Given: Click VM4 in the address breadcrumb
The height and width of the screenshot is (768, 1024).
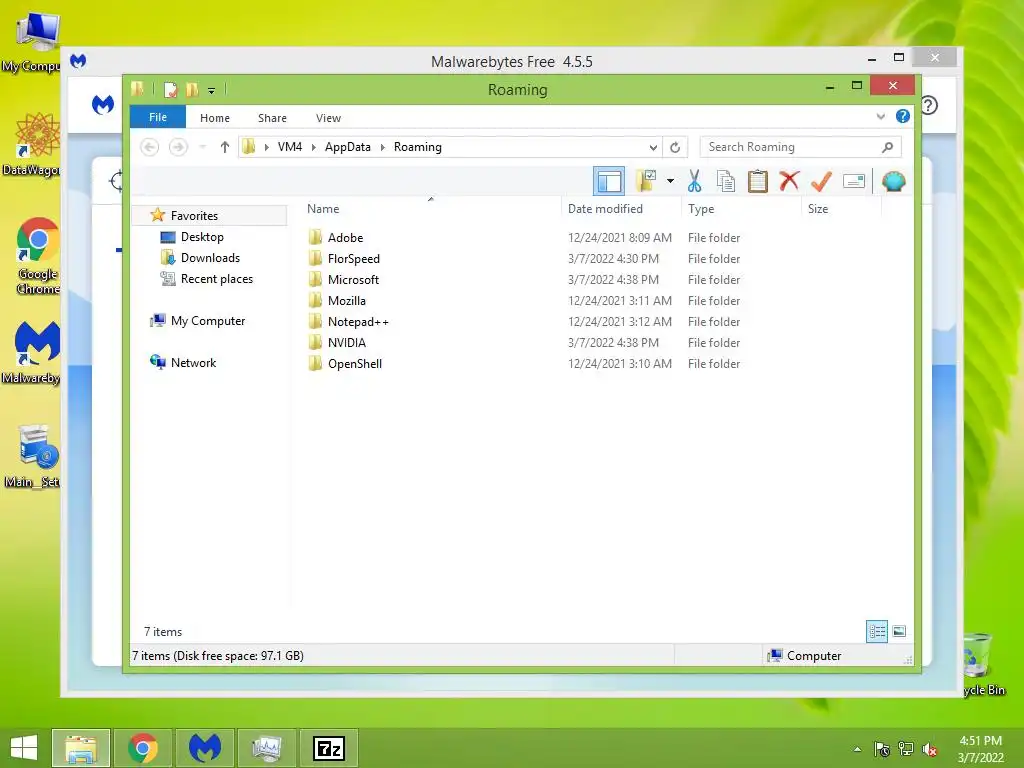Looking at the screenshot, I should click(x=290, y=147).
